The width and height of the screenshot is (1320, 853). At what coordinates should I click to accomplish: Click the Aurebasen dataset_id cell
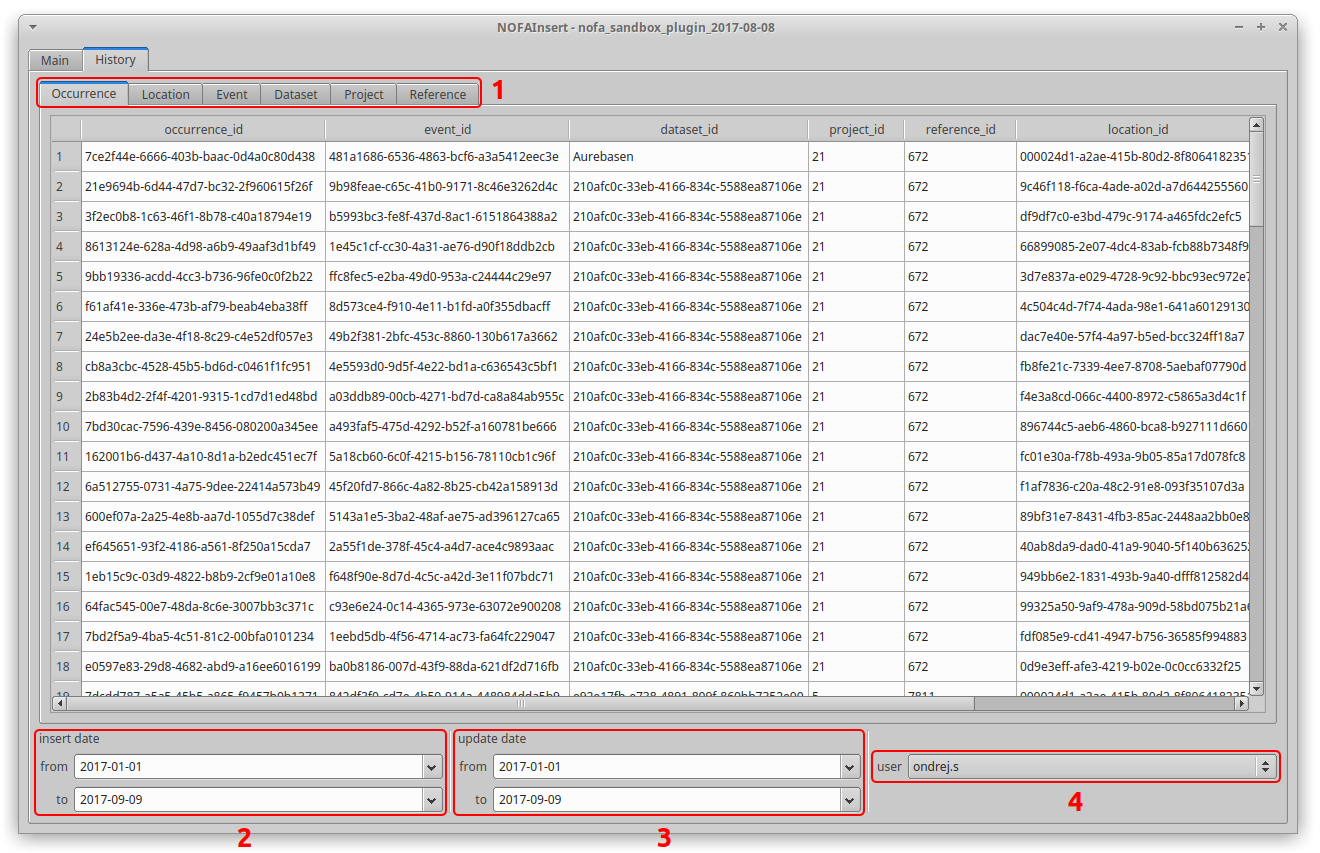click(x=689, y=156)
